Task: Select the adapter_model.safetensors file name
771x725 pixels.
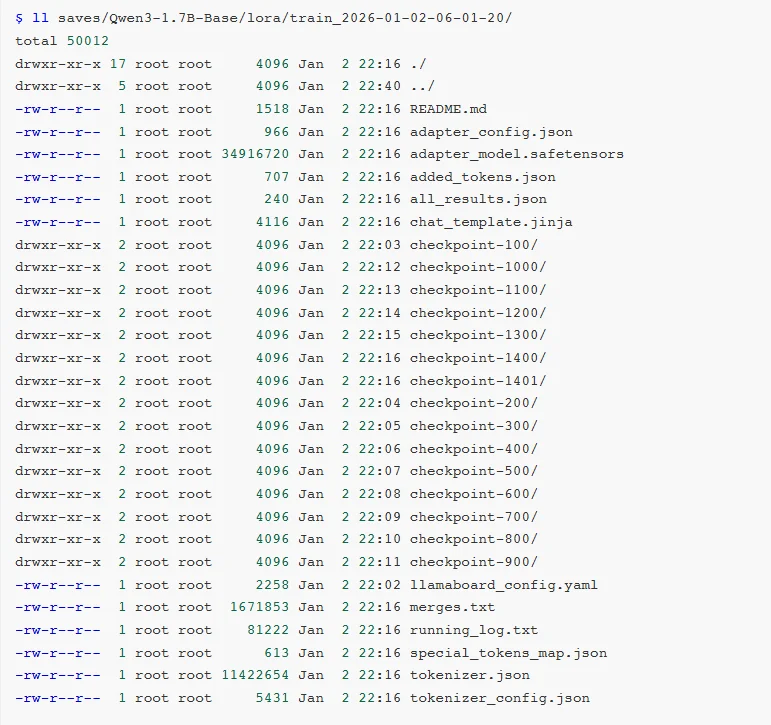Action: tap(516, 154)
